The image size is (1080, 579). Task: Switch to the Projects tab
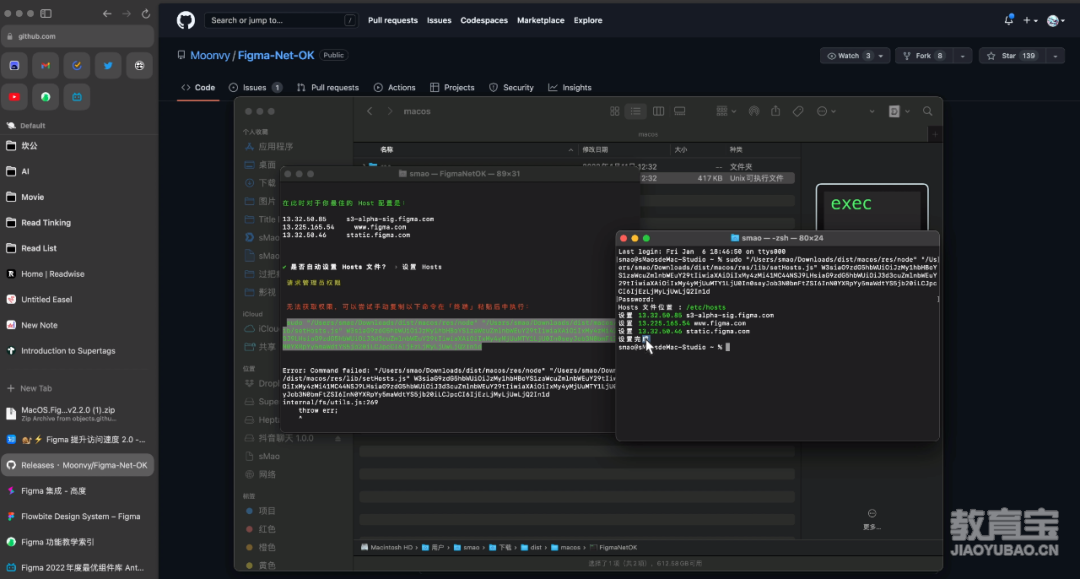pyautogui.click(x=452, y=87)
